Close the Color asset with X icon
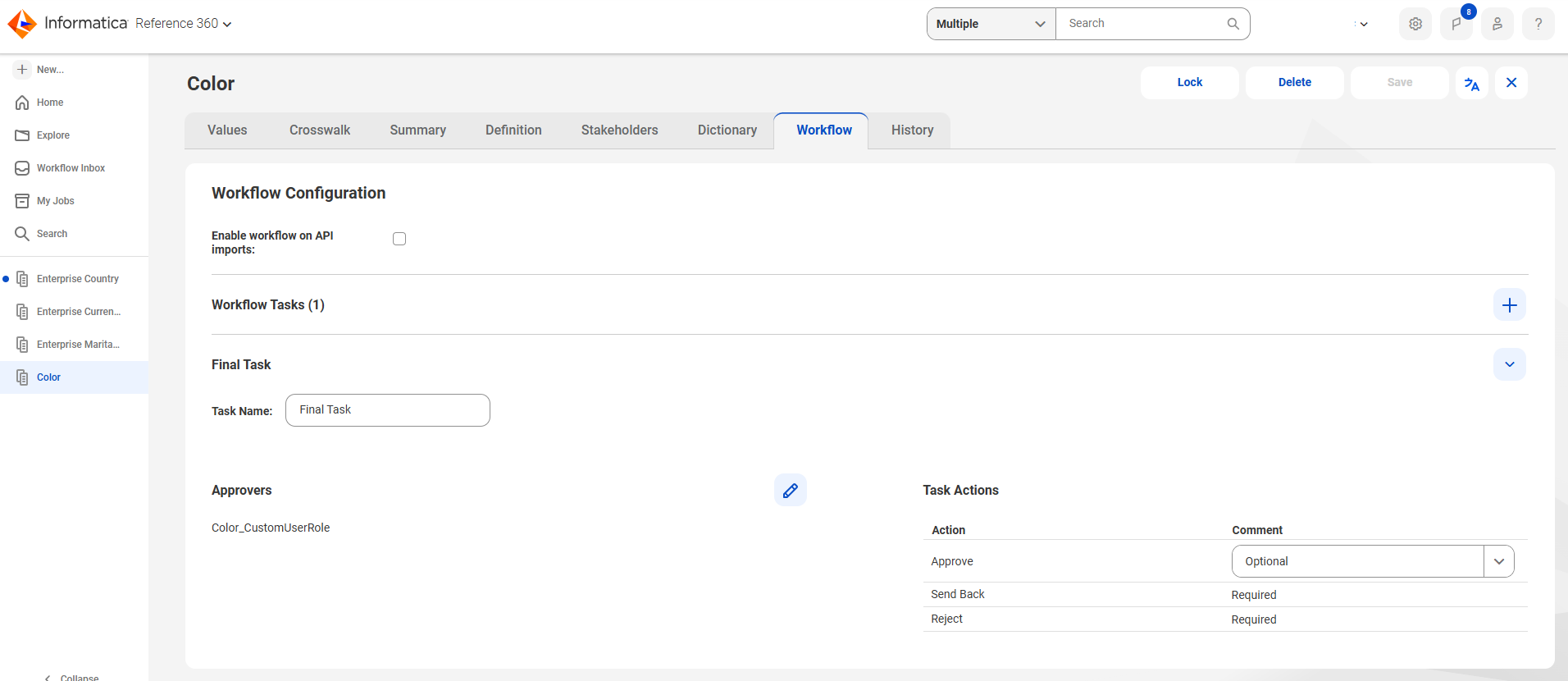The image size is (1568, 681). [1511, 83]
